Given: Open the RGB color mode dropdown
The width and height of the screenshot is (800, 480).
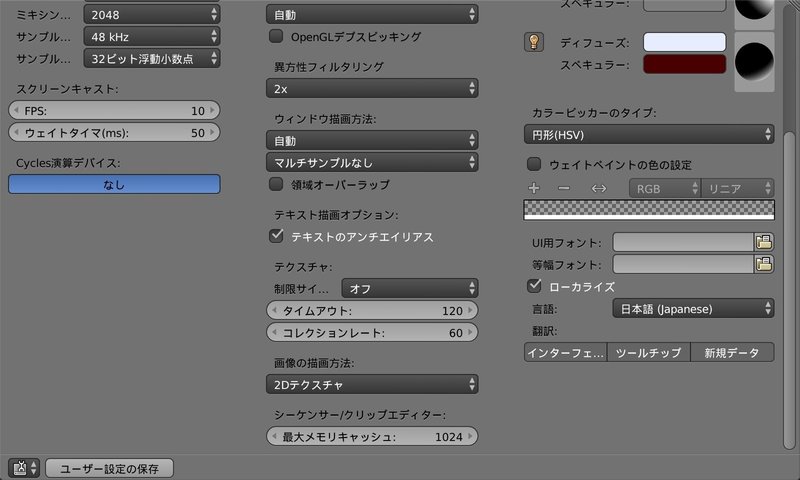Looking at the screenshot, I should (x=665, y=189).
